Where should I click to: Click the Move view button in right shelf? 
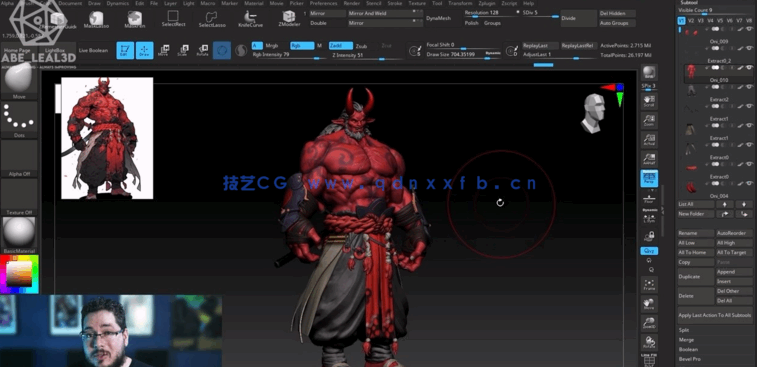pyautogui.click(x=649, y=304)
